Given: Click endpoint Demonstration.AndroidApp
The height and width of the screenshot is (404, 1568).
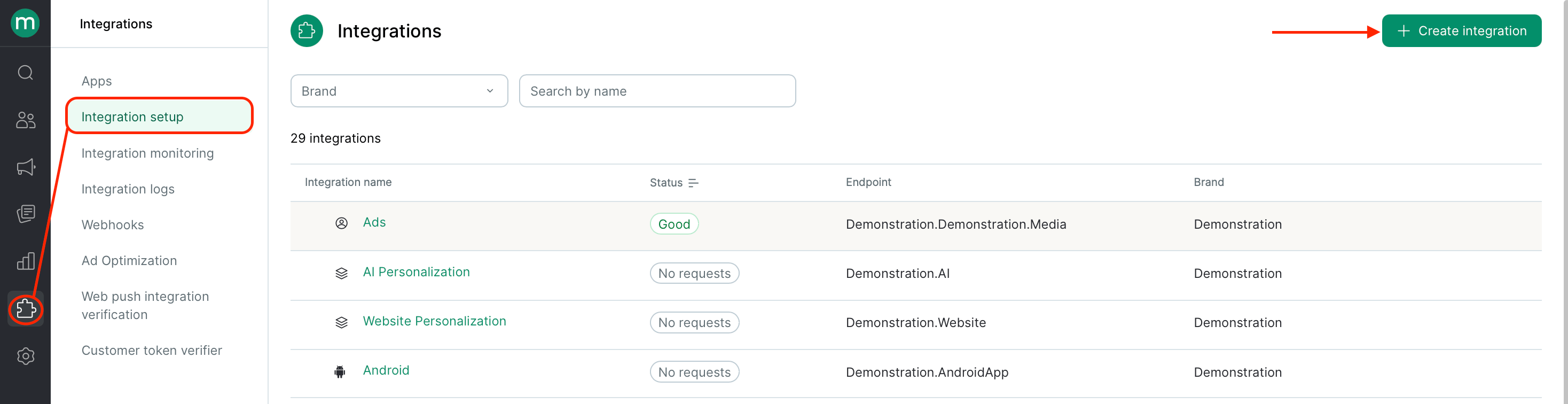Looking at the screenshot, I should click(927, 372).
